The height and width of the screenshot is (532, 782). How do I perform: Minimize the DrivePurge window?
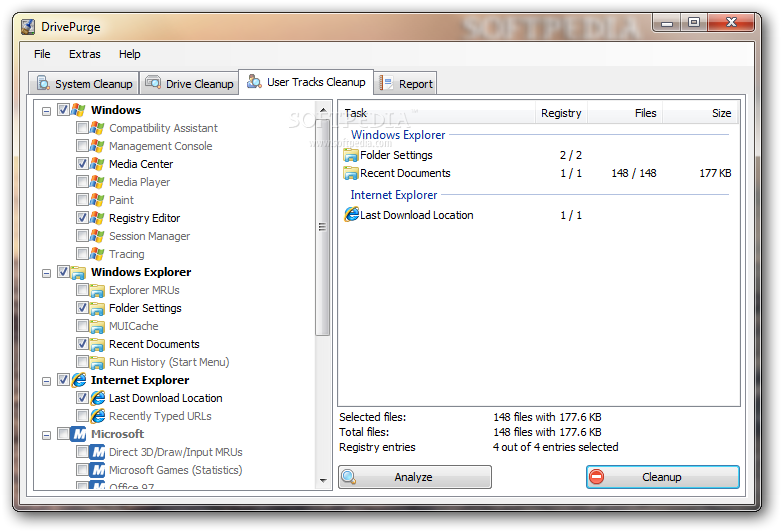[x=667, y=22]
